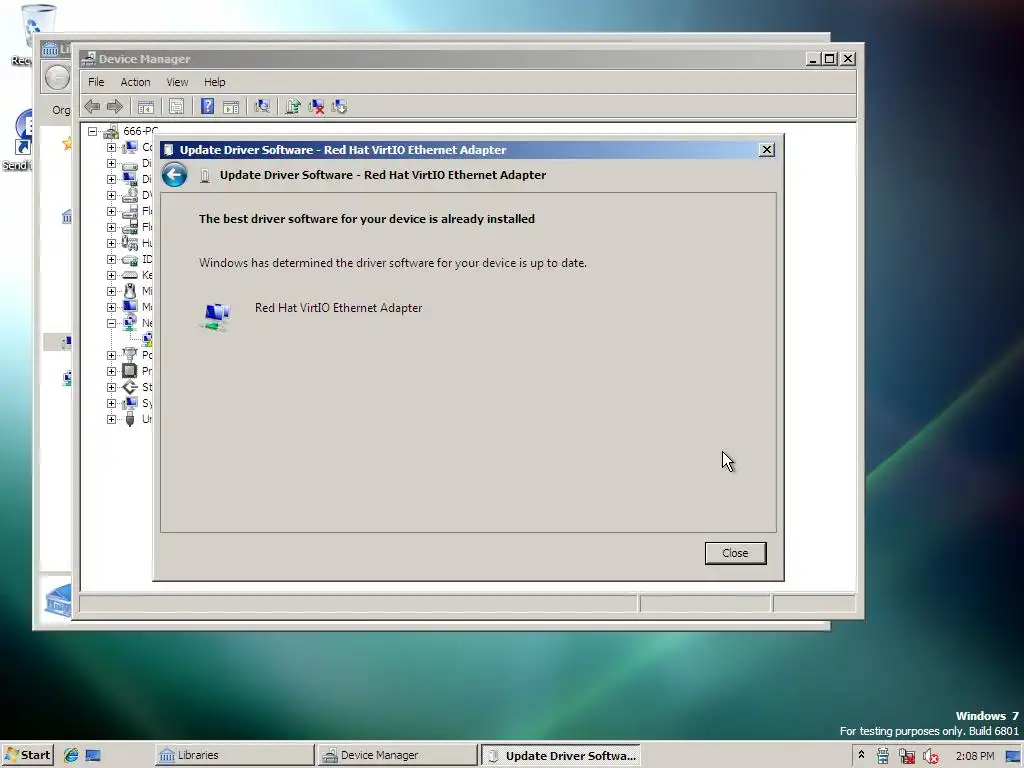
Task: Collapse the Network adapters node
Action: click(x=111, y=323)
